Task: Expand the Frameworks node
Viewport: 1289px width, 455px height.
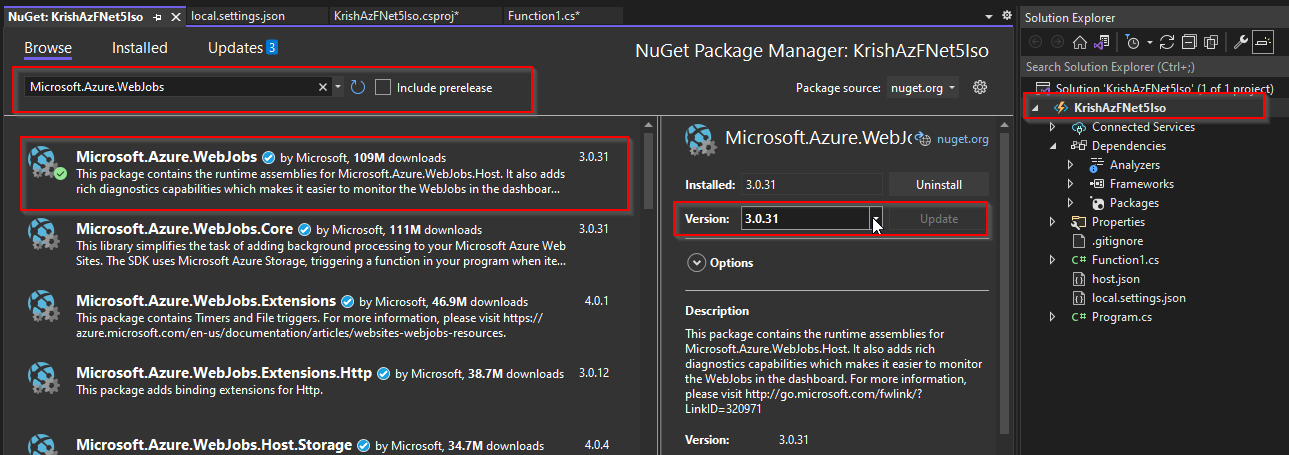Action: point(1070,184)
